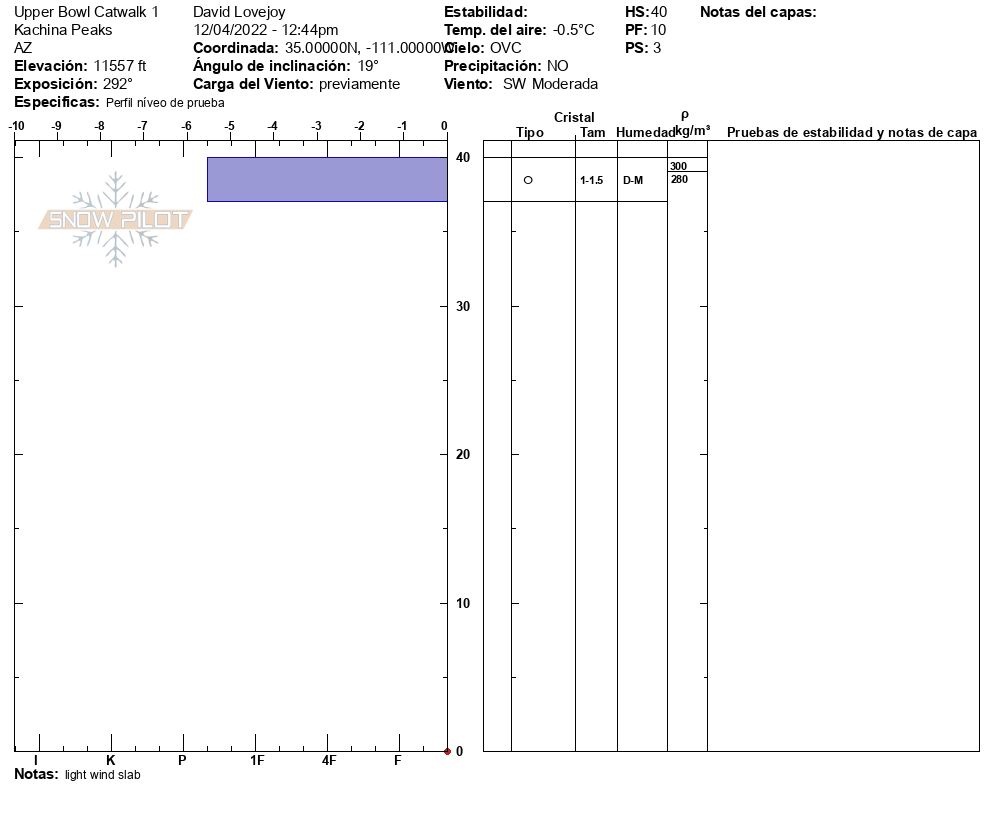Screen dimensions: 994x840
Task: Click the Tipo column header
Action: point(529,133)
